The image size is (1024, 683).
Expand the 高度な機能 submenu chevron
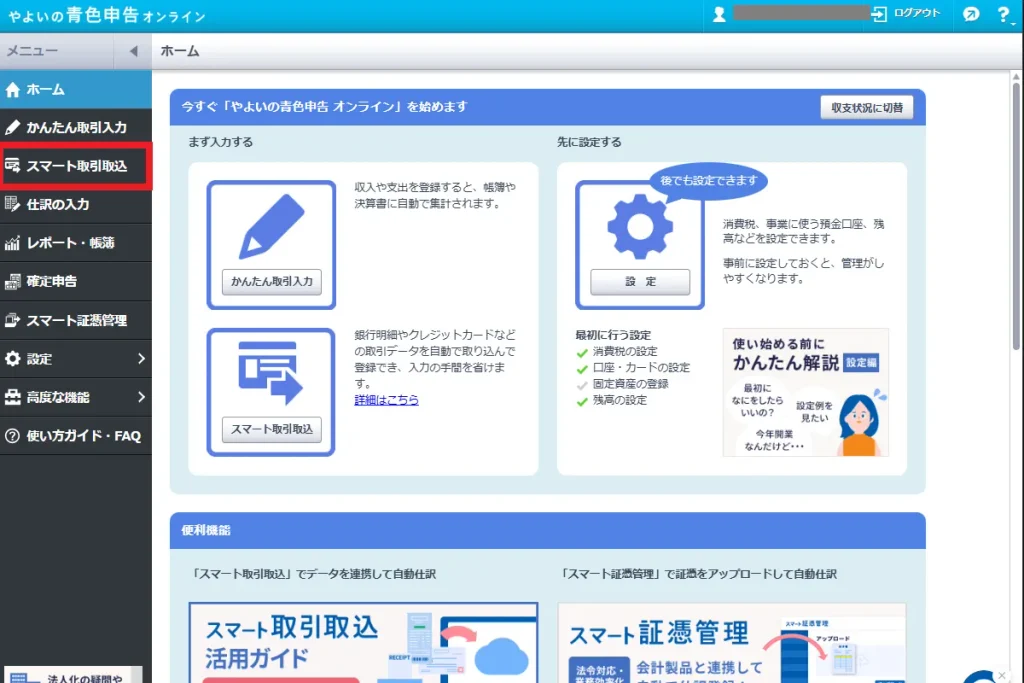[x=141, y=397]
